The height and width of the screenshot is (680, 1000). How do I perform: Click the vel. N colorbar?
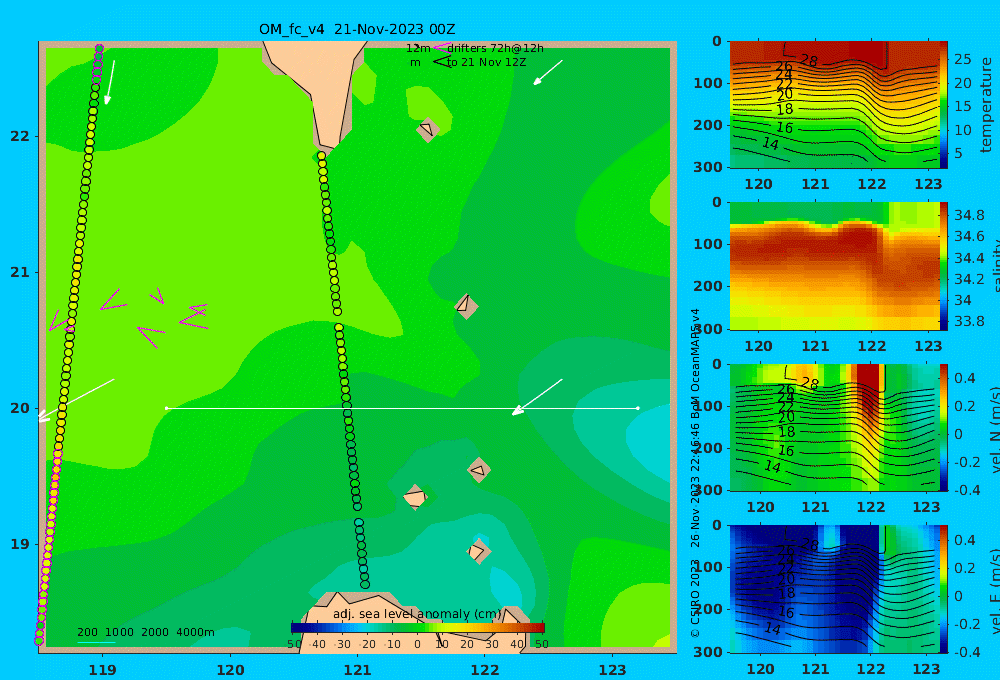pos(944,427)
